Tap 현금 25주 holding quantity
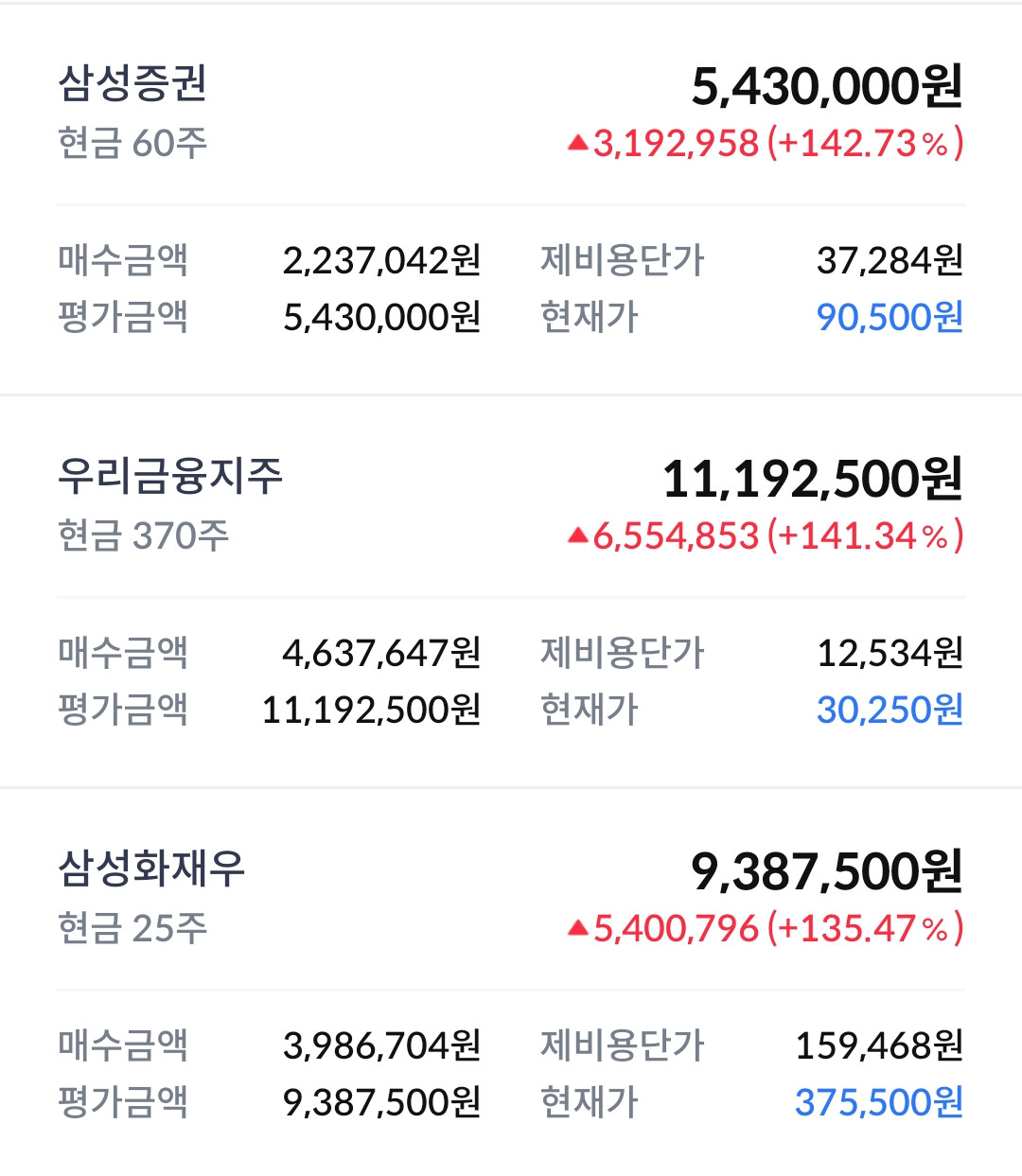1022x1176 pixels. coord(132,929)
